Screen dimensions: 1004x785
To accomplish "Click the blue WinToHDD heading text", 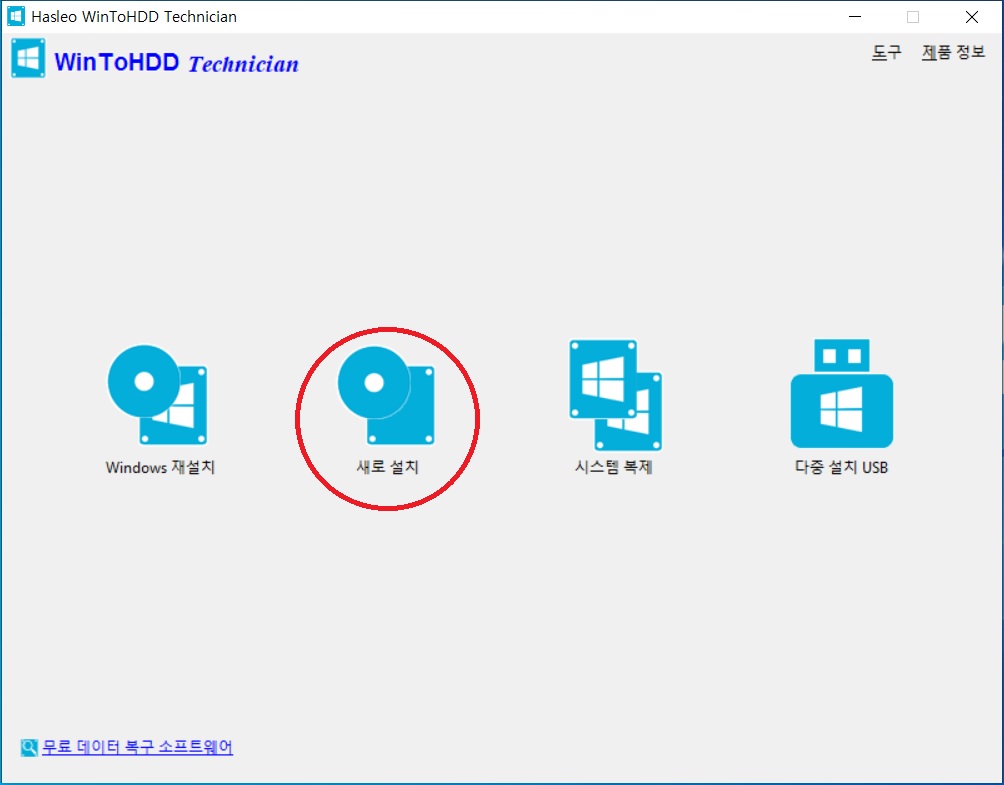I will [117, 62].
